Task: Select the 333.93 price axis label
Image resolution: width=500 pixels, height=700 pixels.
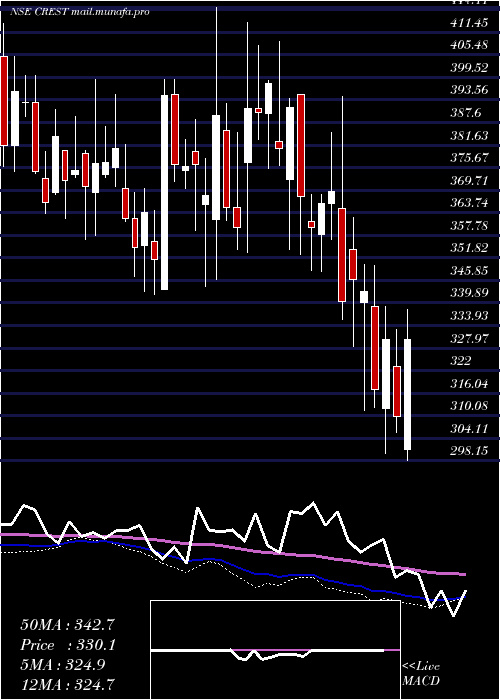Action: [x=469, y=316]
